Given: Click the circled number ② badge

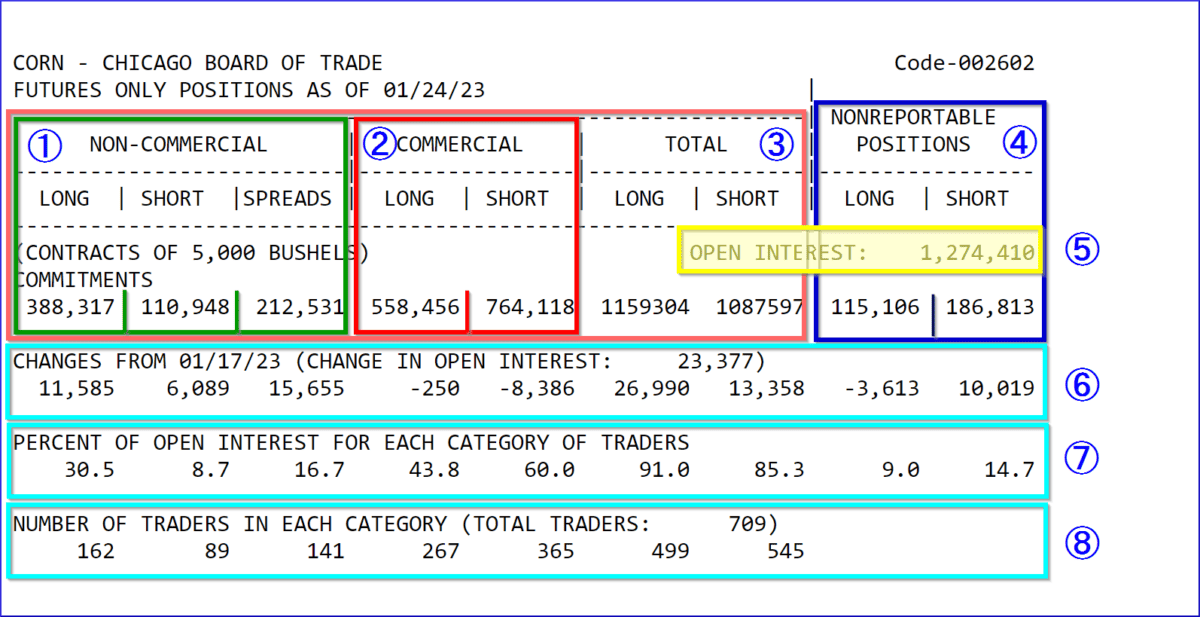Looking at the screenshot, I should point(380,144).
